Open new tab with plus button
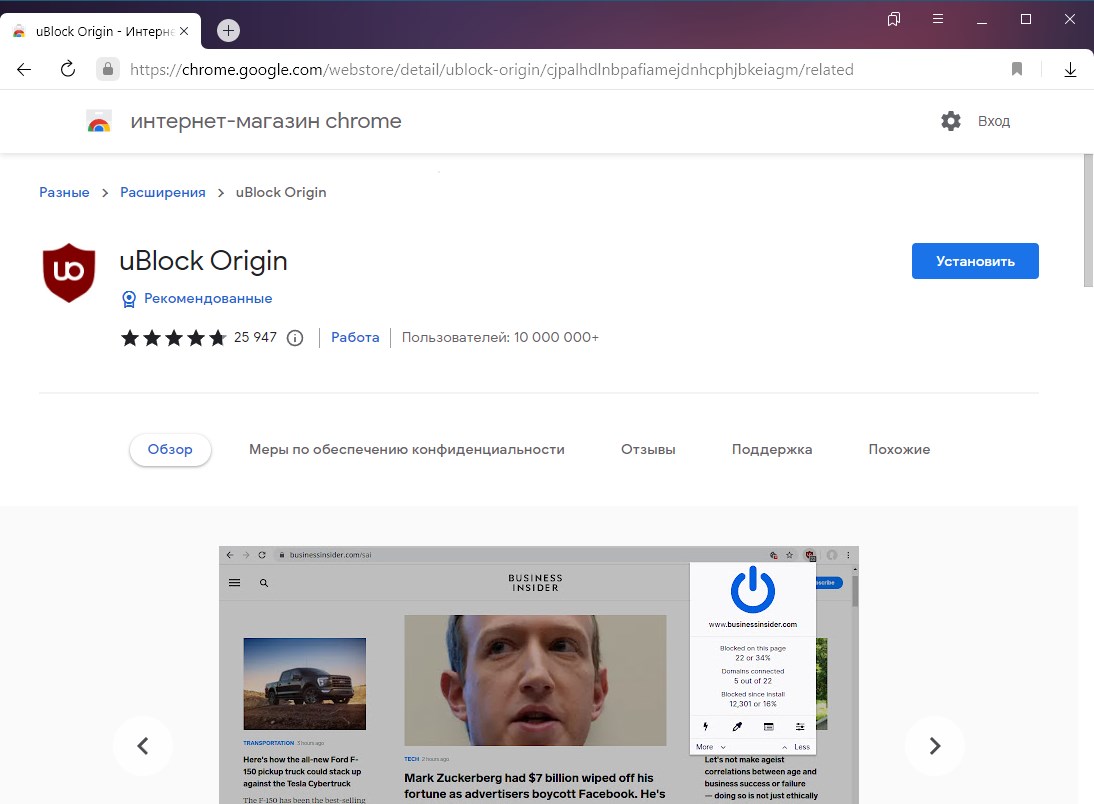Image resolution: width=1094 pixels, height=804 pixels. tap(228, 30)
